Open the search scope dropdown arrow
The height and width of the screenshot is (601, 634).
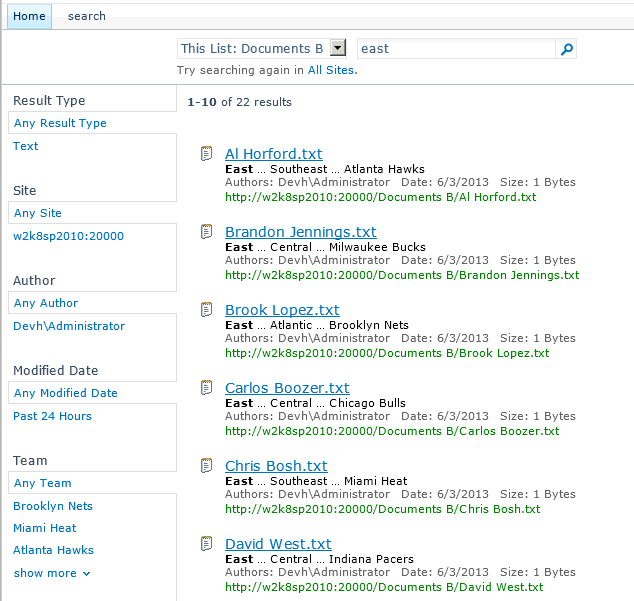pyautogui.click(x=338, y=48)
